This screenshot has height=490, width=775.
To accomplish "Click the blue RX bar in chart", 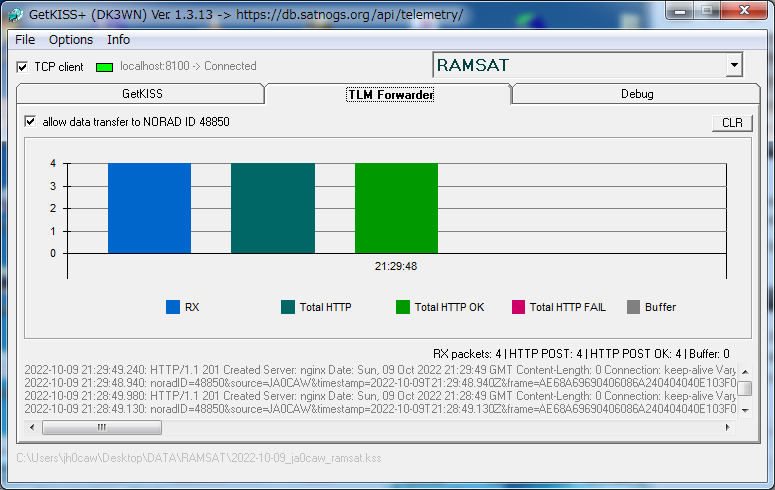I will 149,208.
